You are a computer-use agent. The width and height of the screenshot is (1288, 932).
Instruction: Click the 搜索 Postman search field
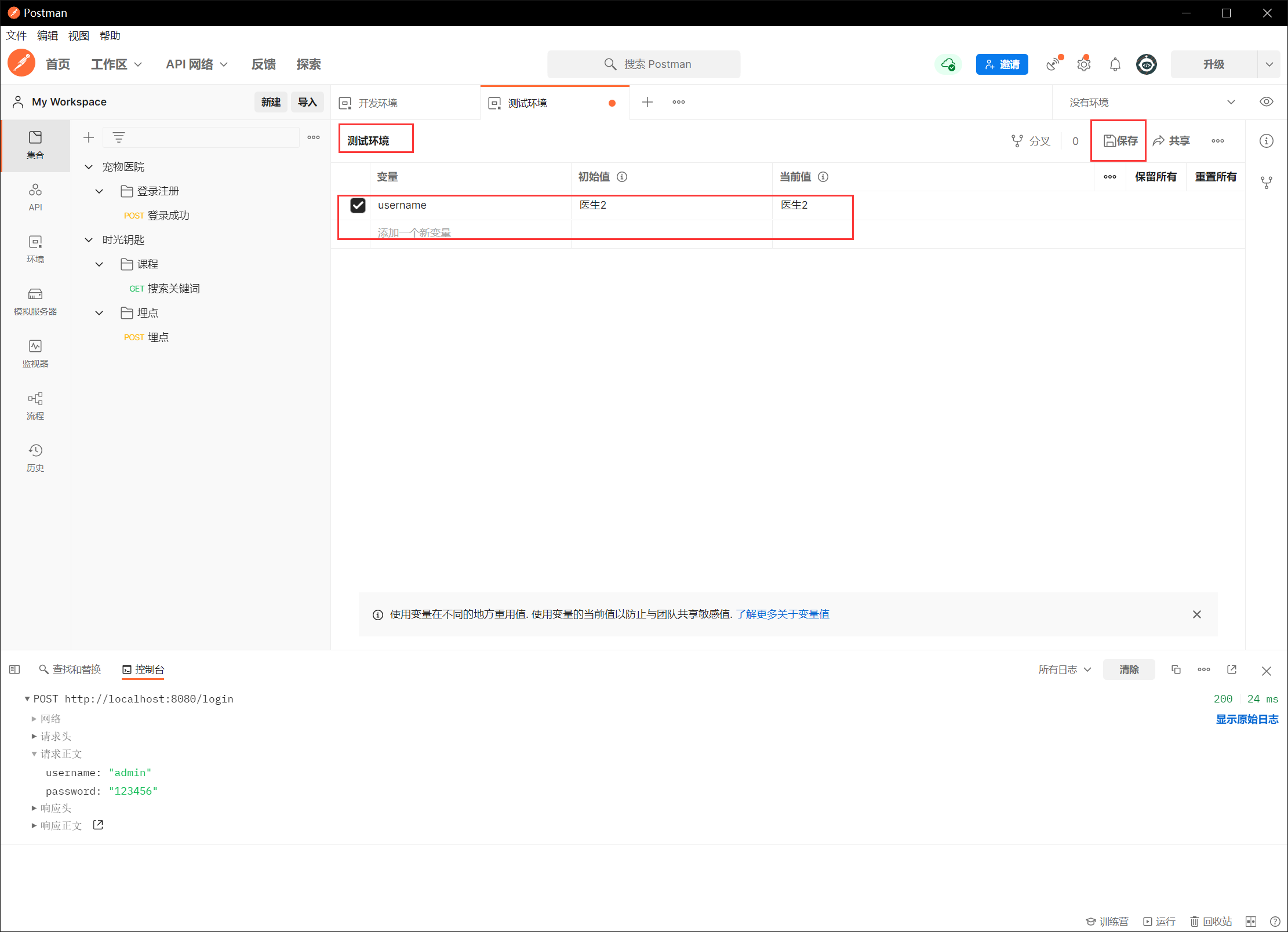coord(643,64)
